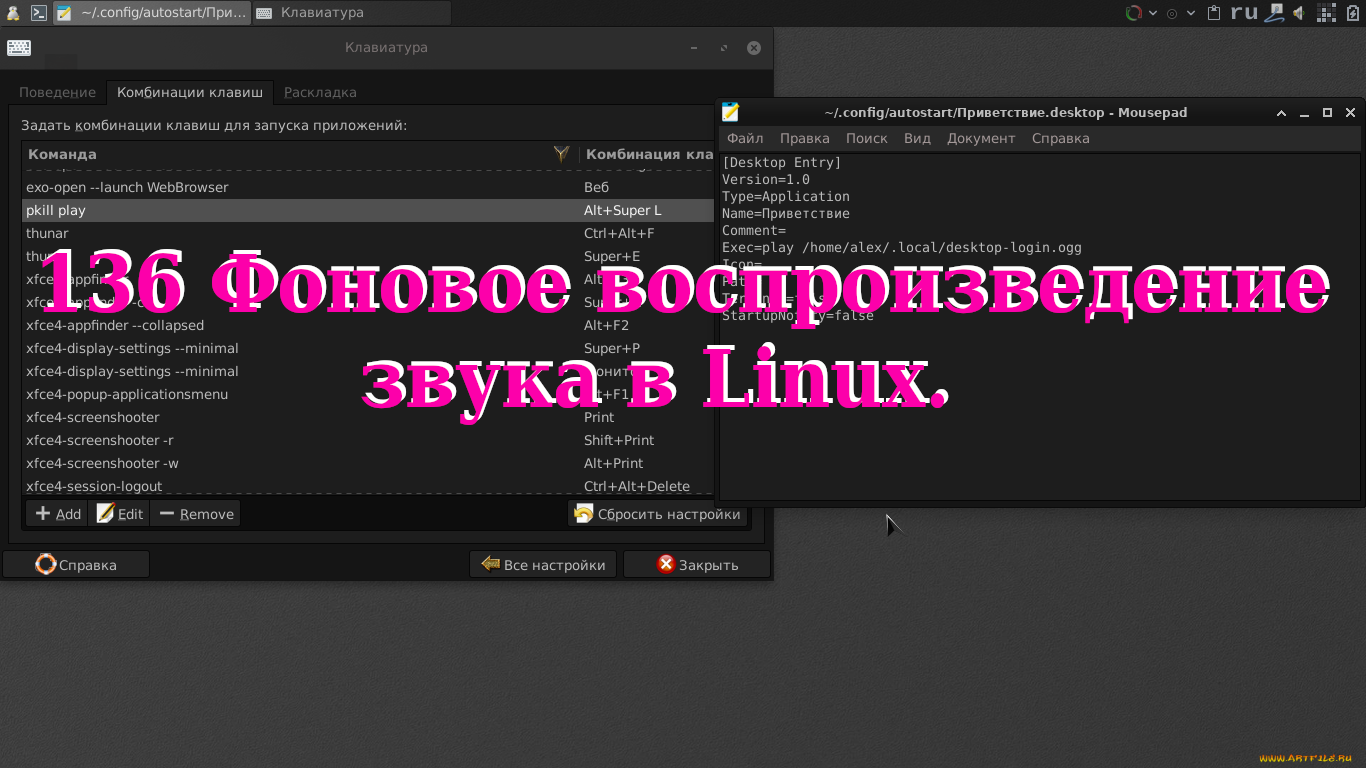Viewport: 1366px width, 768px height.
Task: Click the concentric-circle tray icon
Action: tap(1172, 13)
